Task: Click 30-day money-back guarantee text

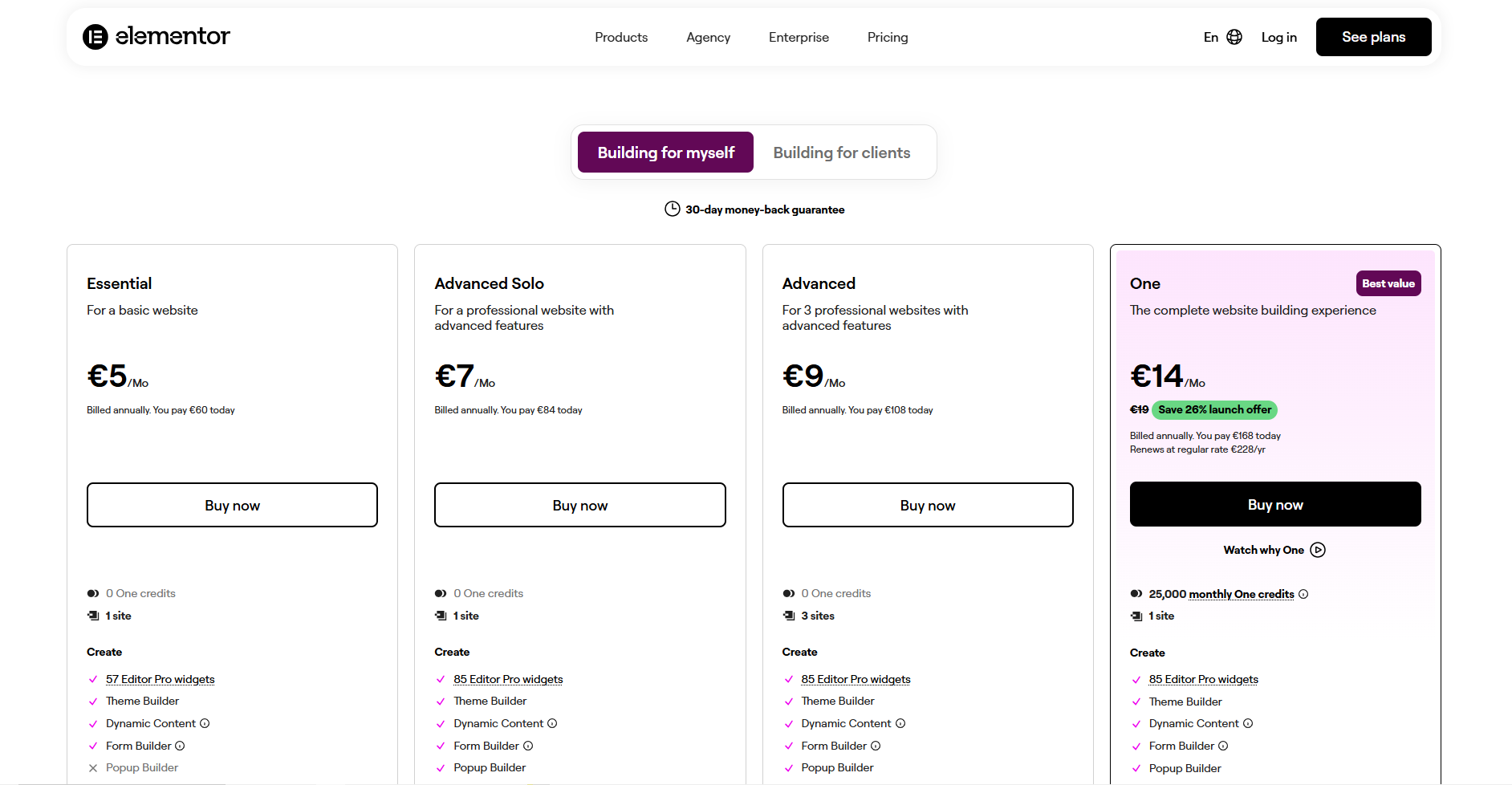Action: click(x=765, y=209)
